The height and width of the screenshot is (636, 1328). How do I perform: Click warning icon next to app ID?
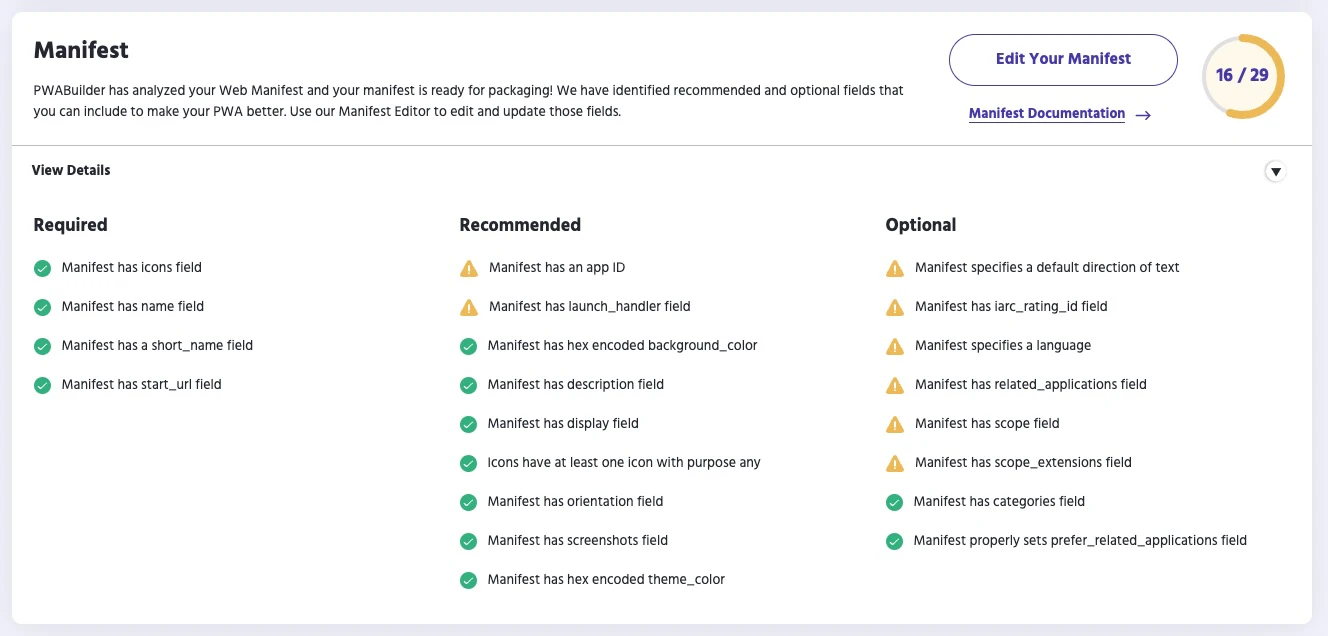[x=469, y=268]
